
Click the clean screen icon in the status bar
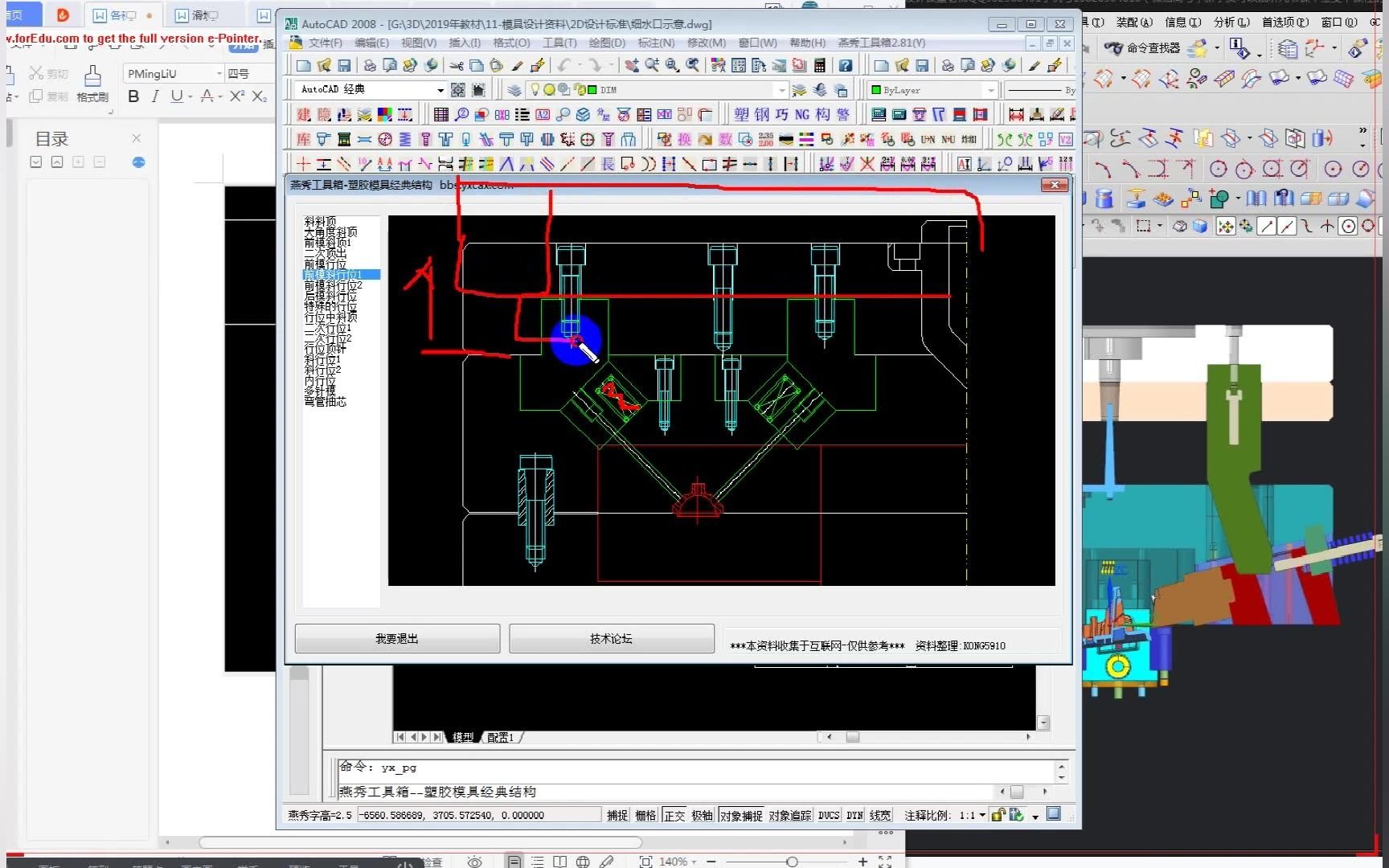(1054, 814)
